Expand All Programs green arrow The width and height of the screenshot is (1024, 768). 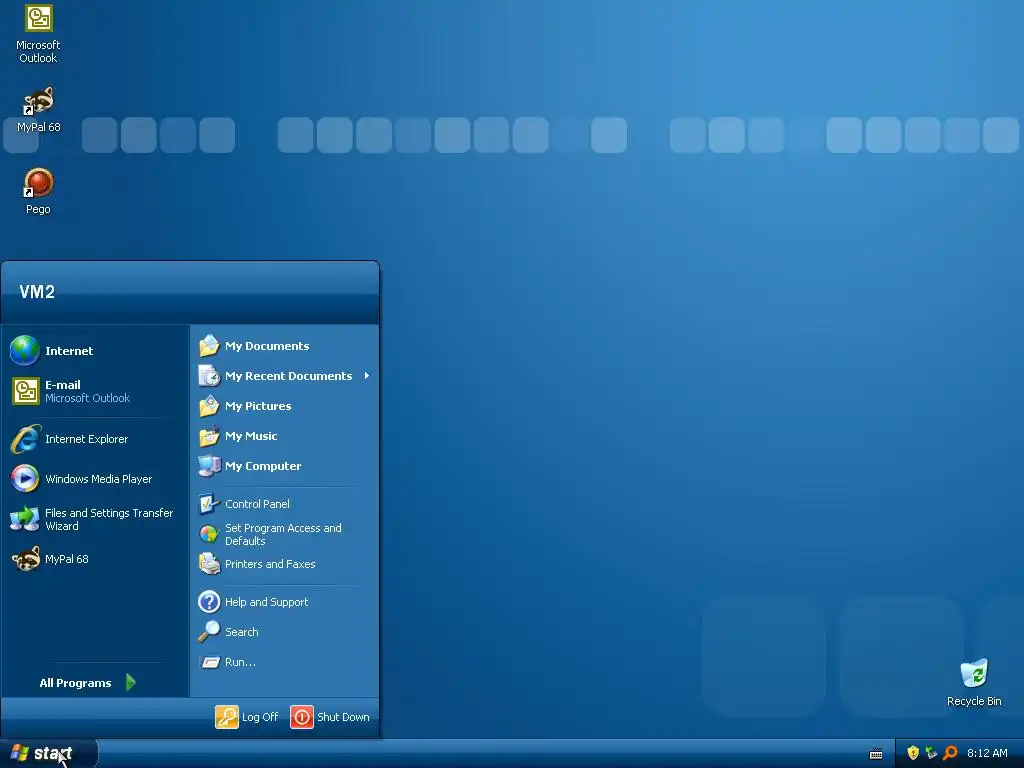pyautogui.click(x=131, y=682)
